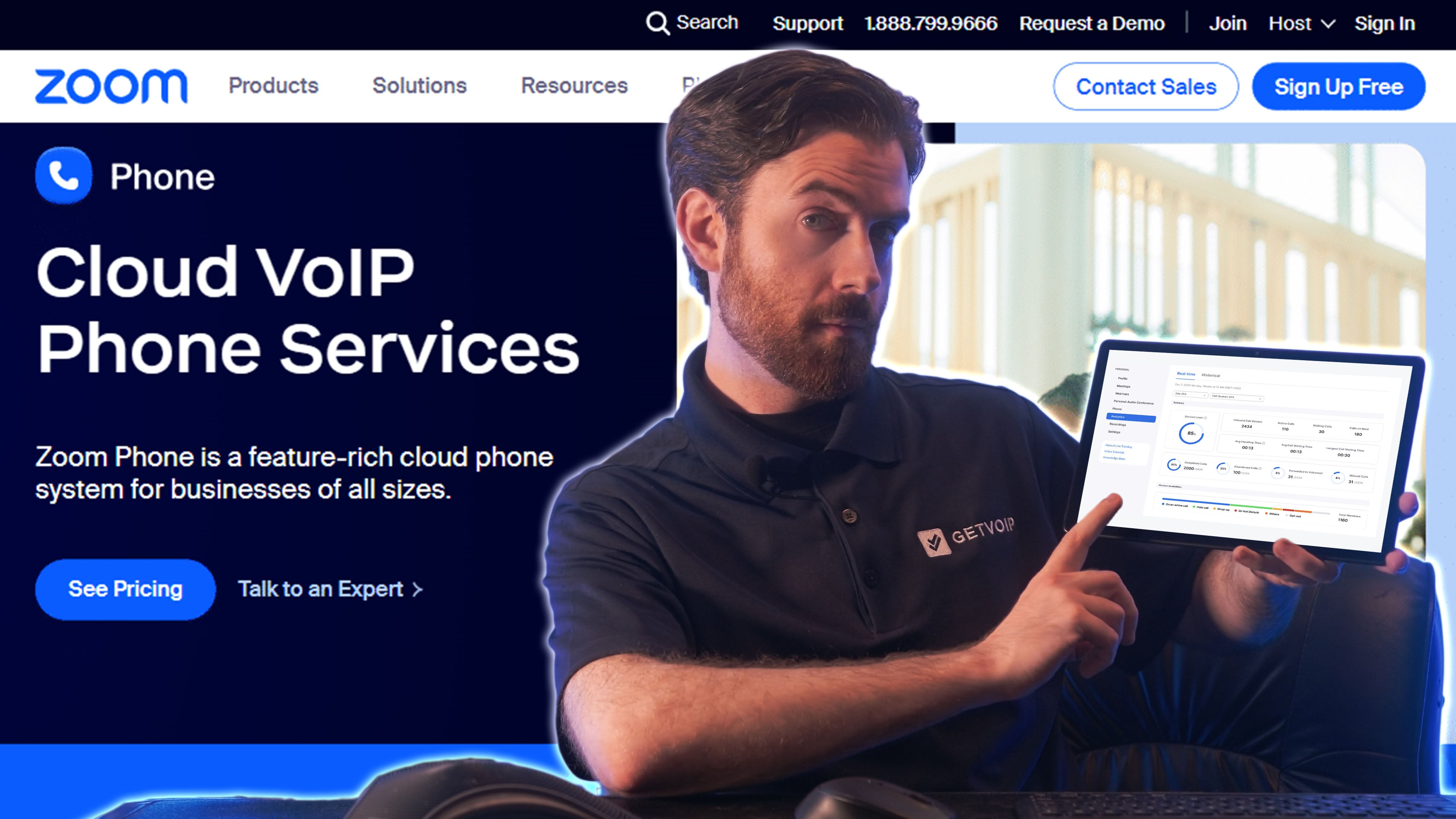Click the 85% Service Level gauge on tablet
This screenshot has width=1456, height=819.
click(x=1191, y=433)
